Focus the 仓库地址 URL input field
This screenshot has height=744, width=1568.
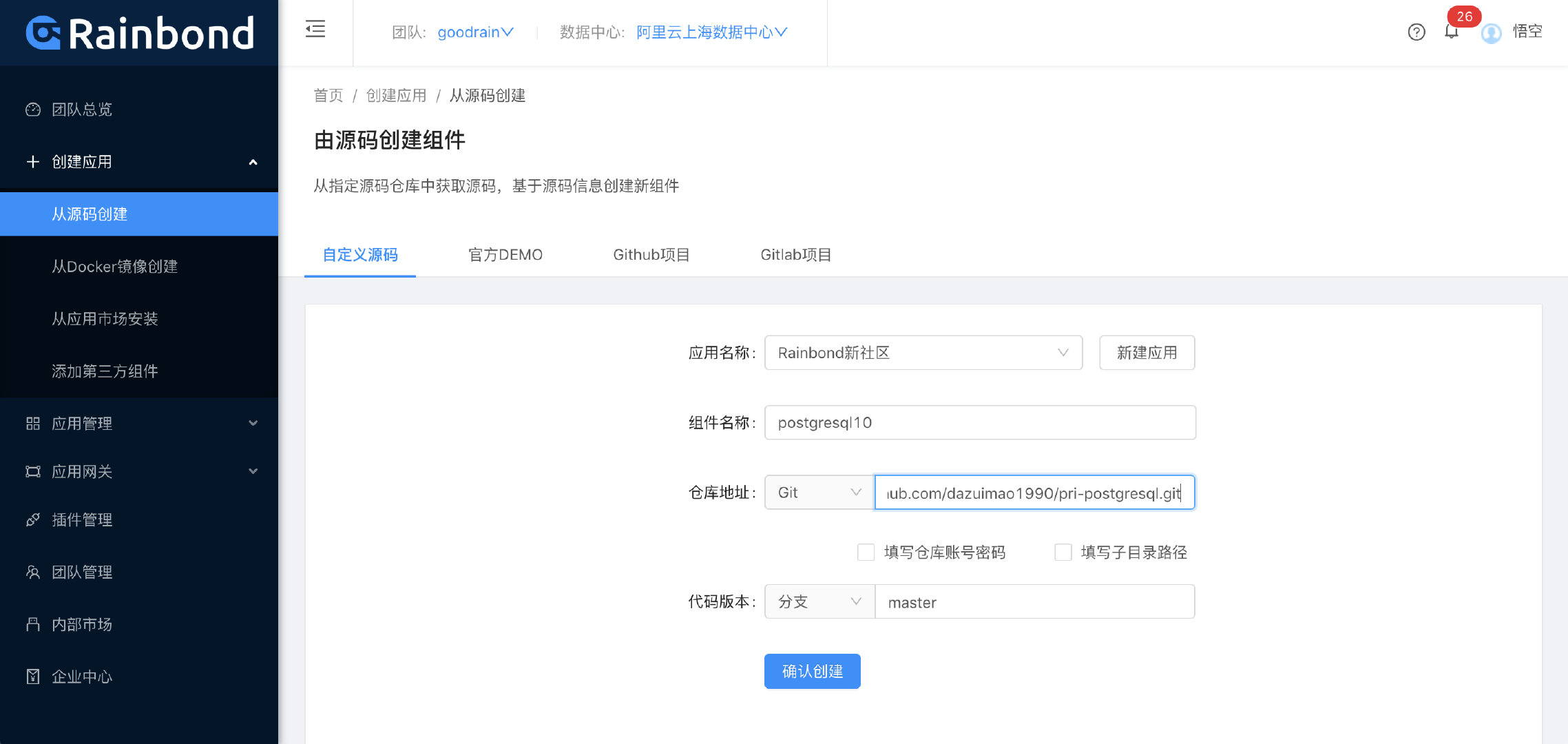click(x=1034, y=493)
